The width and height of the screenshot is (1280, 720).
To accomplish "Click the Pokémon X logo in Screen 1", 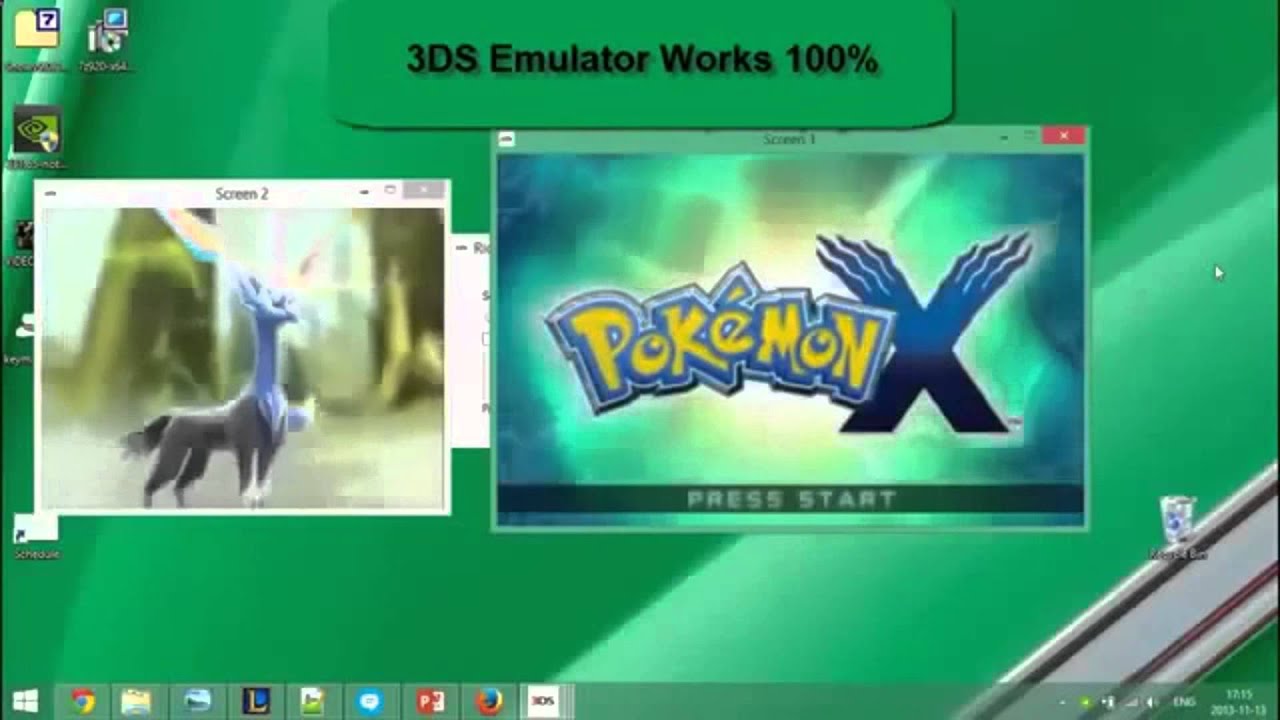I will 790,335.
